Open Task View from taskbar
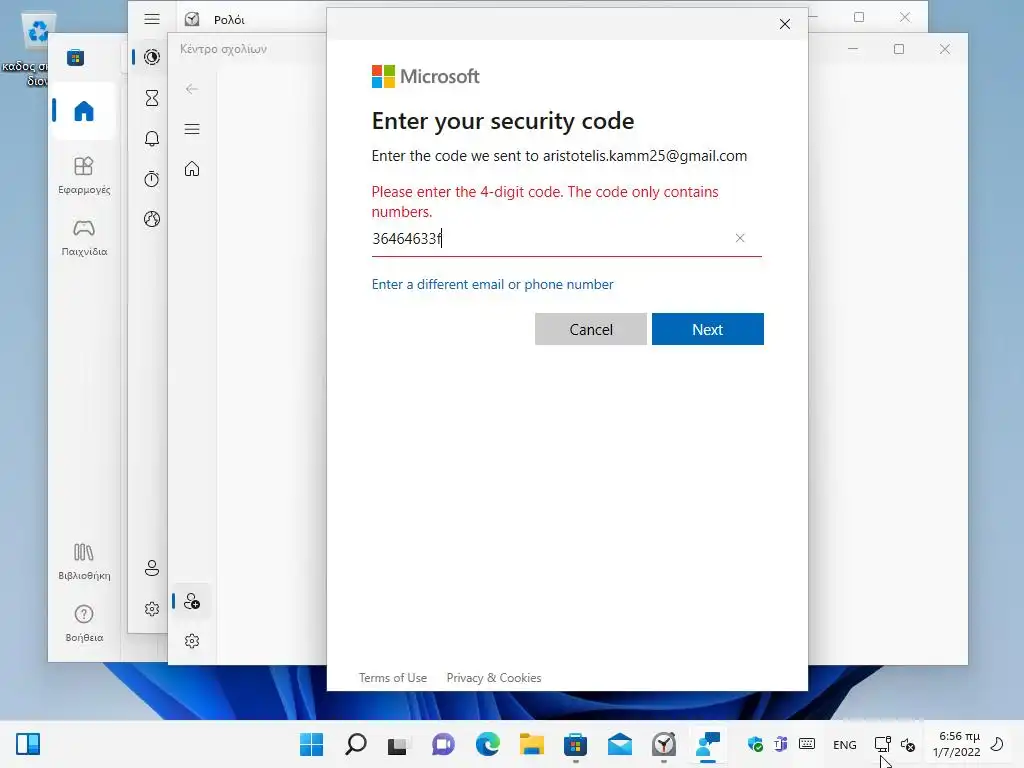Screen dimensions: 1024x768 [398, 745]
